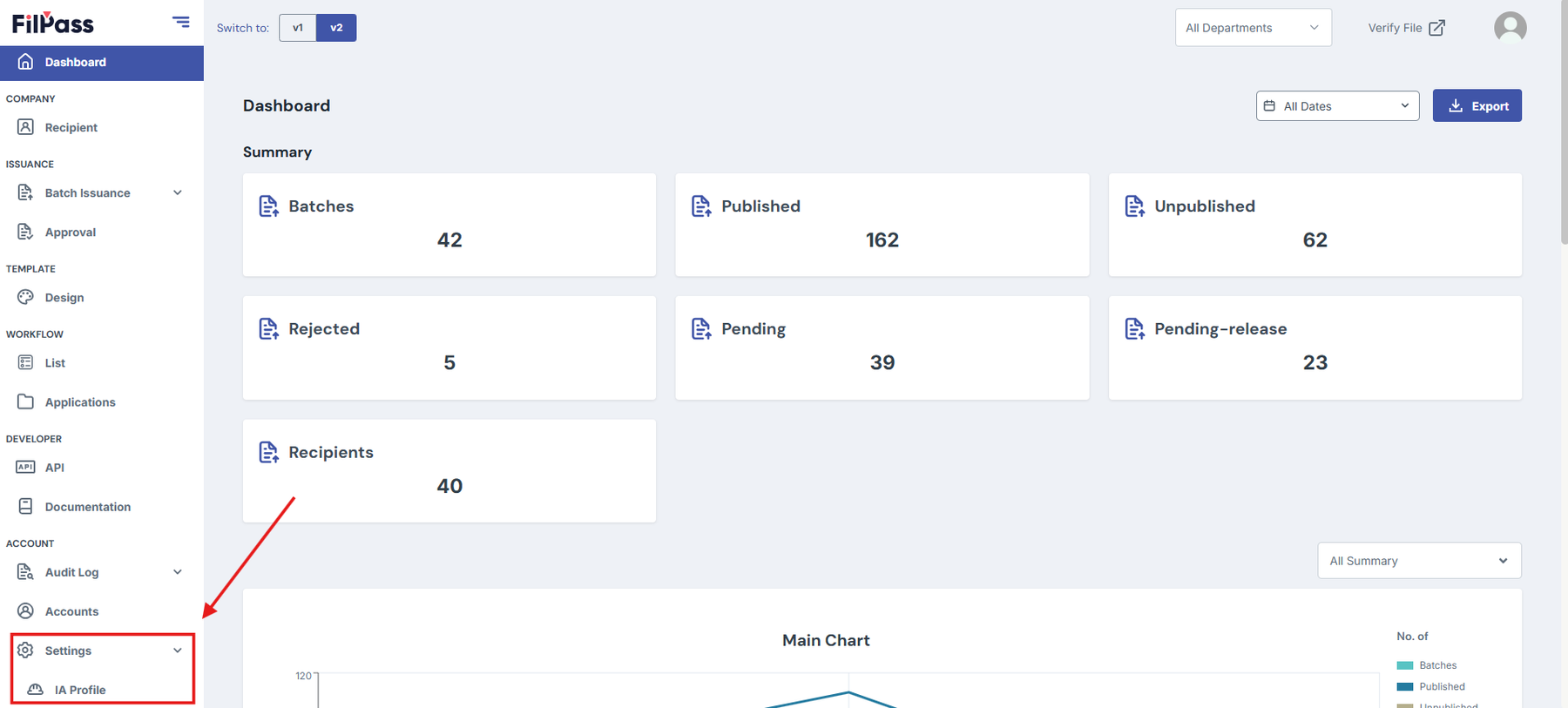Expand the Batch Issuance submenu chevron
Image resolution: width=1568 pixels, height=708 pixels.
tap(178, 192)
